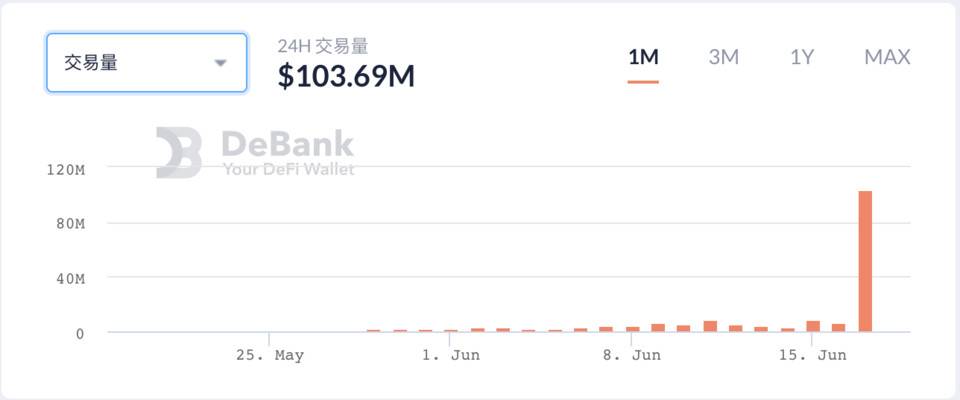Click the DeBank wordmark text

(288, 145)
